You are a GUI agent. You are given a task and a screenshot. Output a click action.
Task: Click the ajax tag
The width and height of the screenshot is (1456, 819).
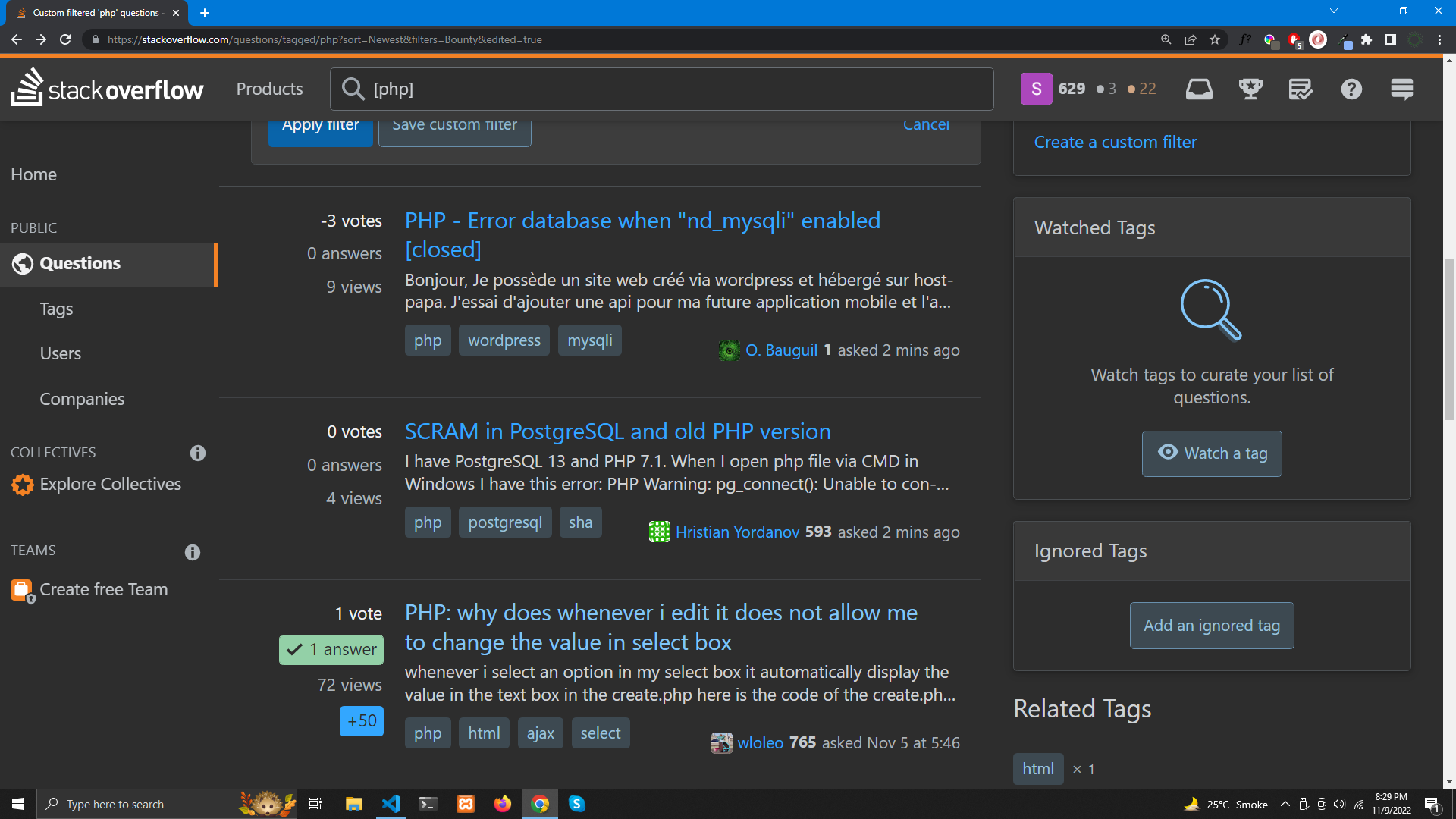point(541,733)
